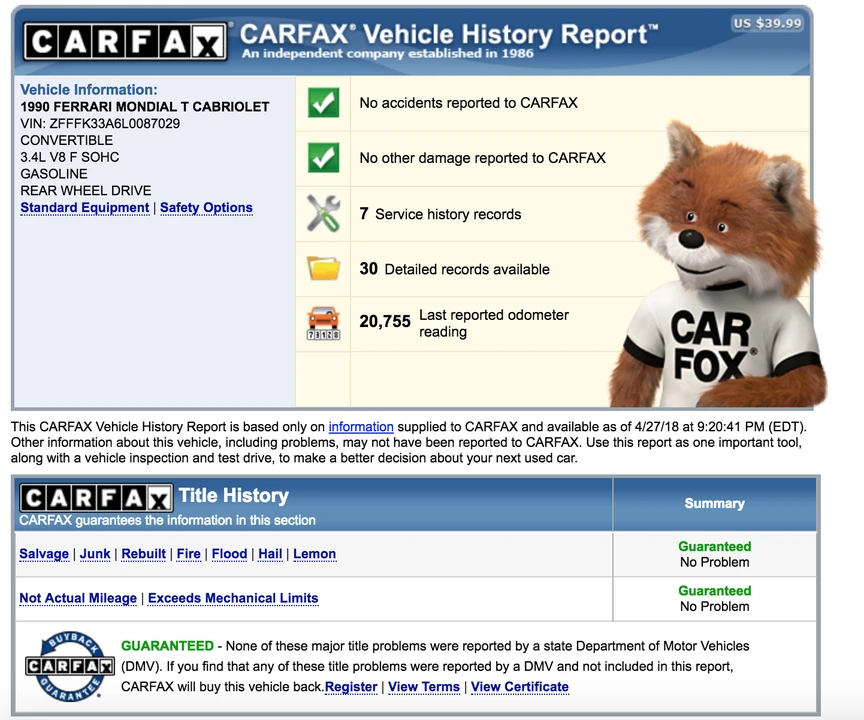The width and height of the screenshot is (864, 720).
Task: Click the 'Last reported odometer reading' label
Action: coord(494,323)
